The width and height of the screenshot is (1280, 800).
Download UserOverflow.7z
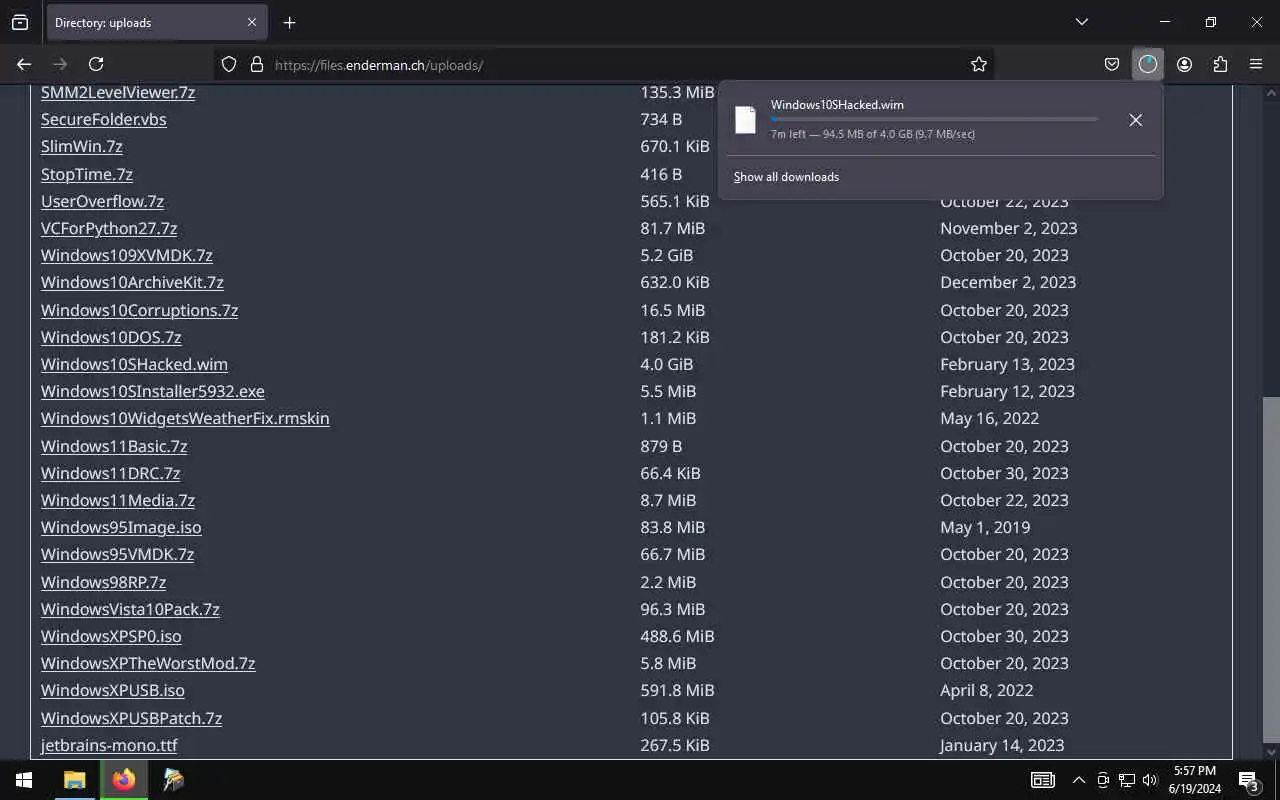pos(102,201)
